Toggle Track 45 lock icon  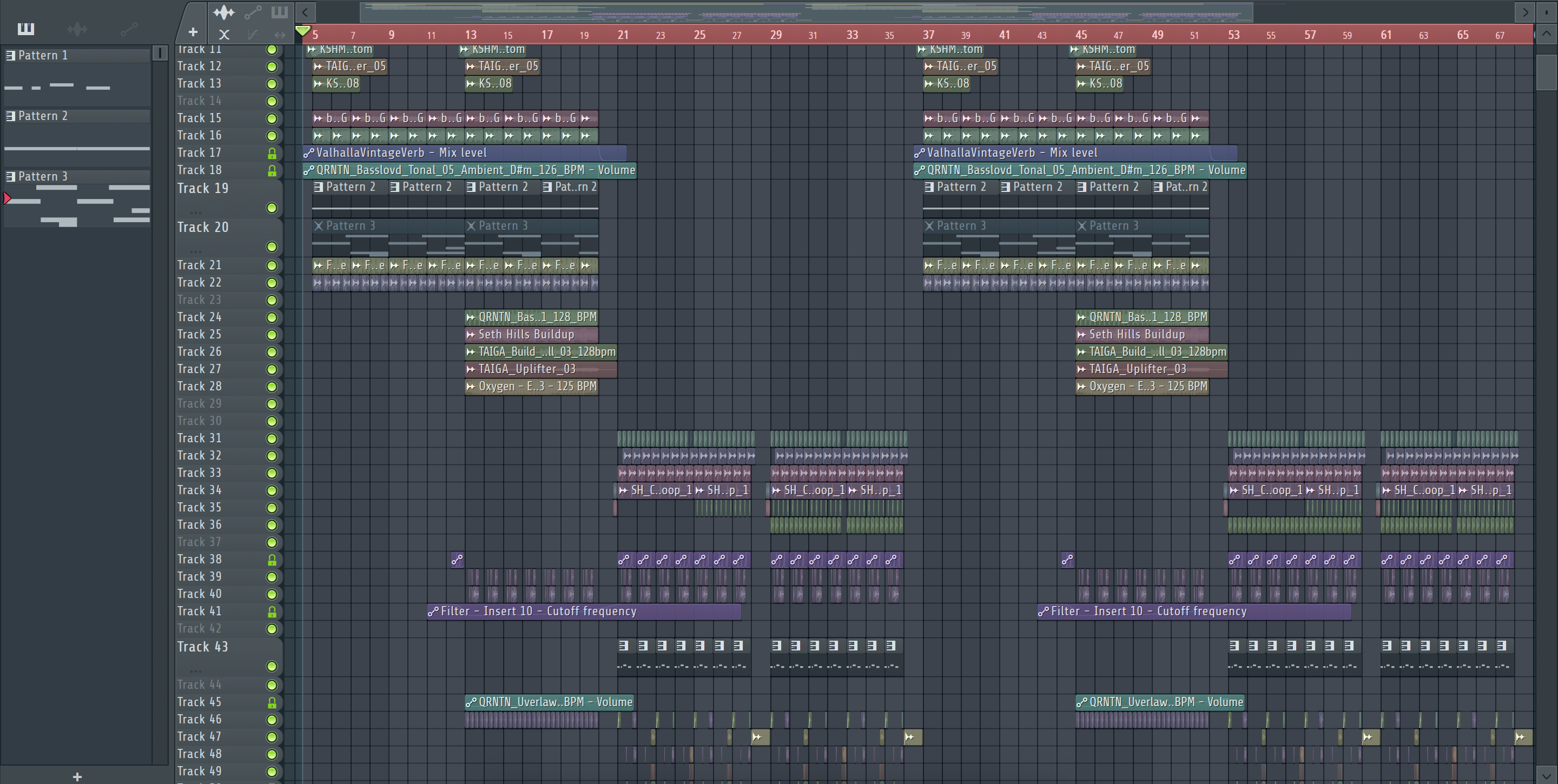272,702
